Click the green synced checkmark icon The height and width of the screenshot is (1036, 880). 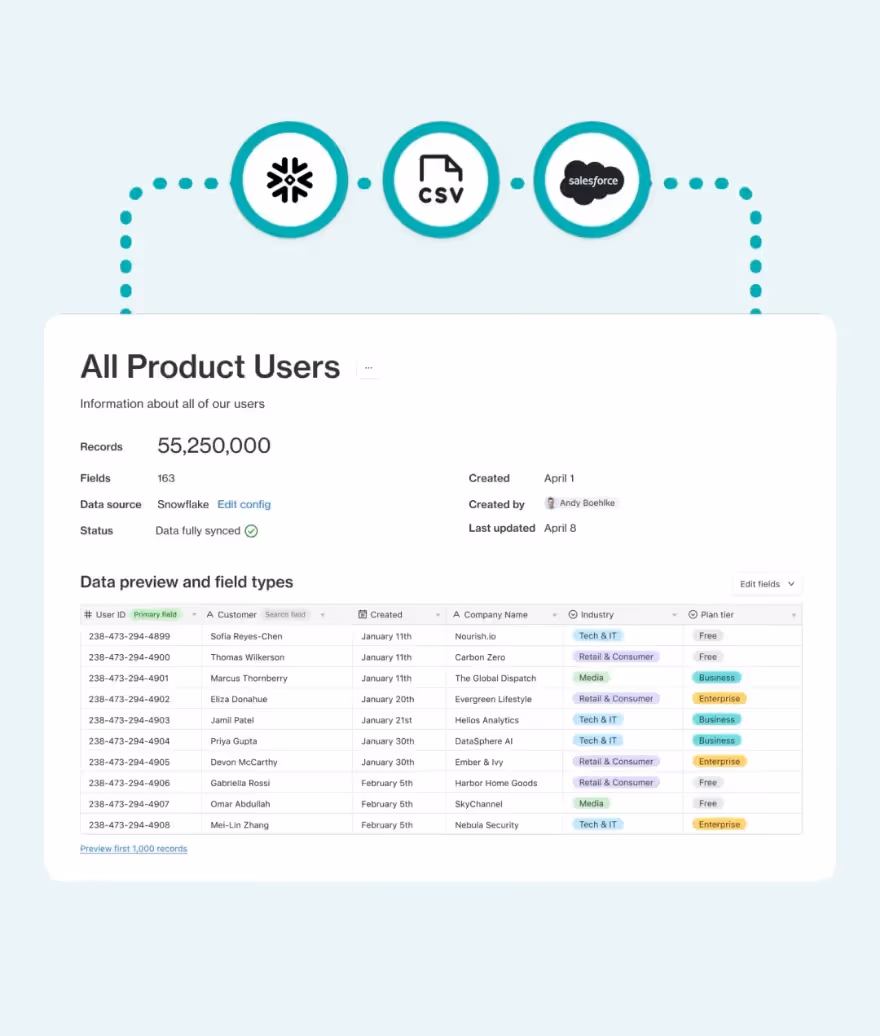pos(251,531)
